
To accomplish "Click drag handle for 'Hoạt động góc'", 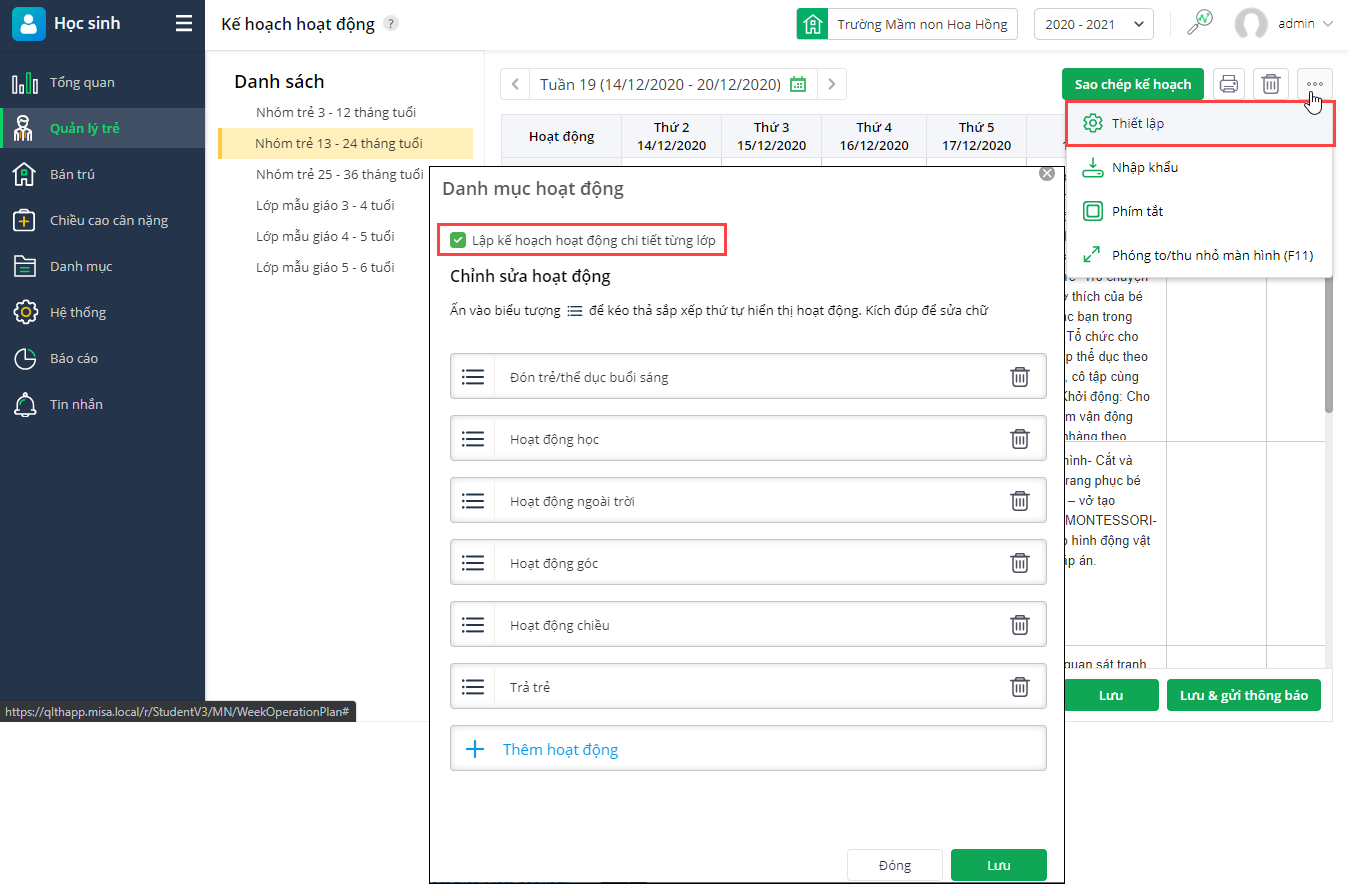I will pos(473,563).
